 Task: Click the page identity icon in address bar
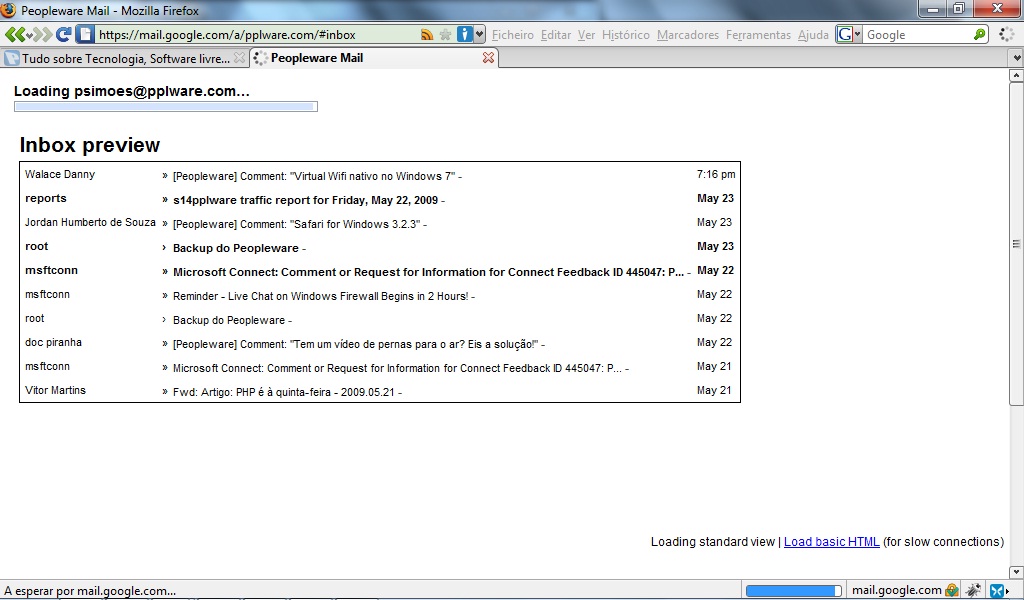(x=85, y=35)
